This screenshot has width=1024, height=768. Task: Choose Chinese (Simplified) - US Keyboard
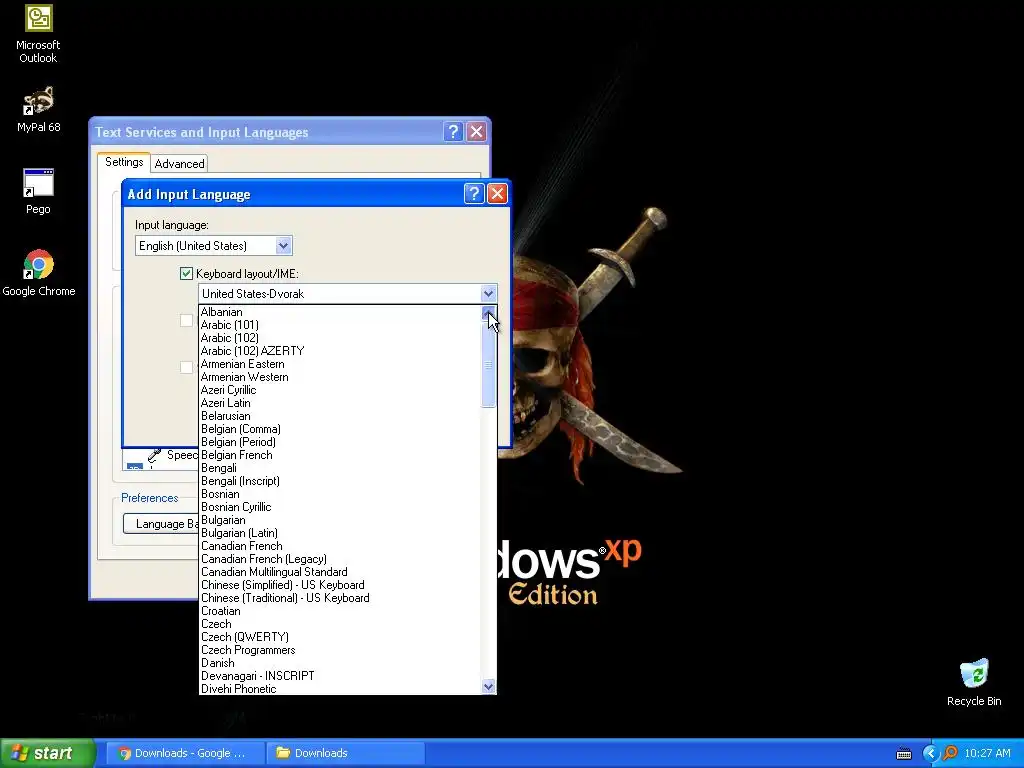[x=340, y=585]
